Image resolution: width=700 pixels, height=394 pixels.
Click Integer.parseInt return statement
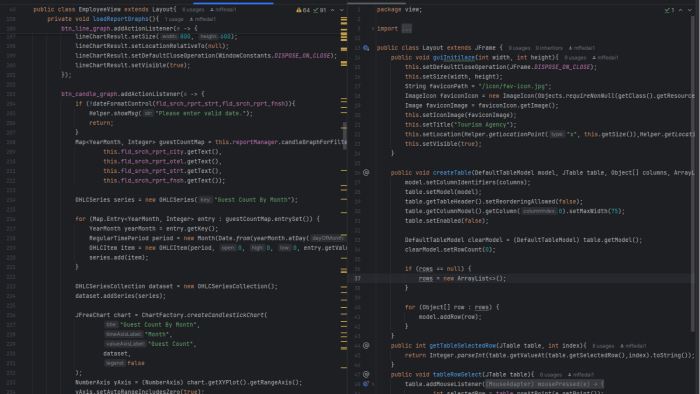(550, 356)
